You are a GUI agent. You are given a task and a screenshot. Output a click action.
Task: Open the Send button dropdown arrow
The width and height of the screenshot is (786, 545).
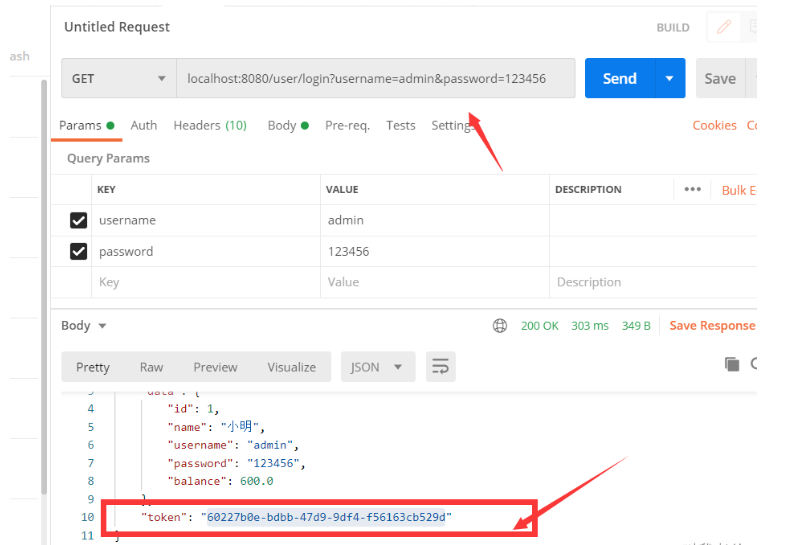tap(670, 78)
